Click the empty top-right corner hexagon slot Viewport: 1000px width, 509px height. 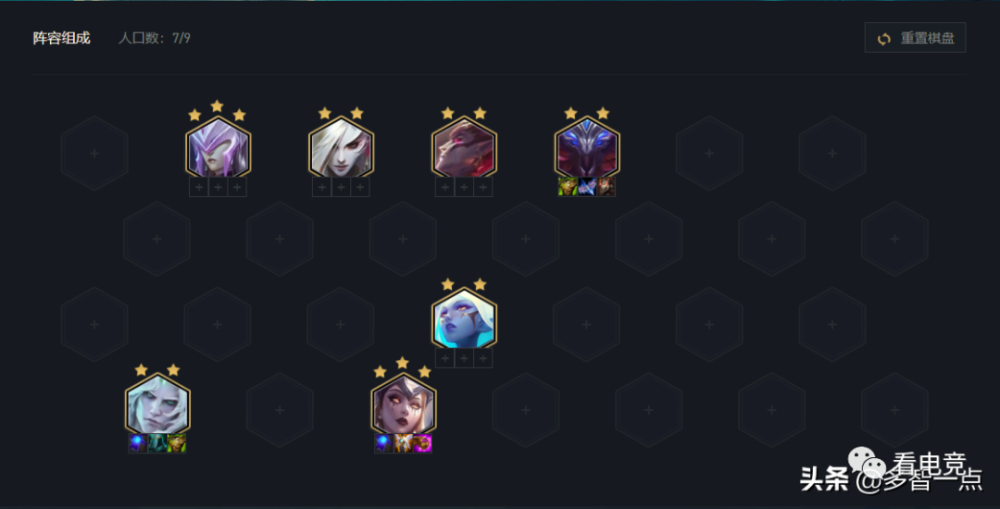pos(832,153)
